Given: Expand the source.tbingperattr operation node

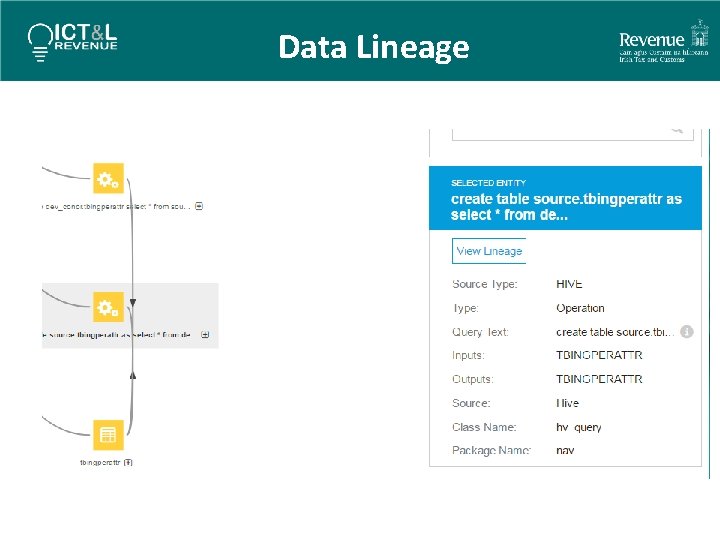Looking at the screenshot, I should click(205, 335).
